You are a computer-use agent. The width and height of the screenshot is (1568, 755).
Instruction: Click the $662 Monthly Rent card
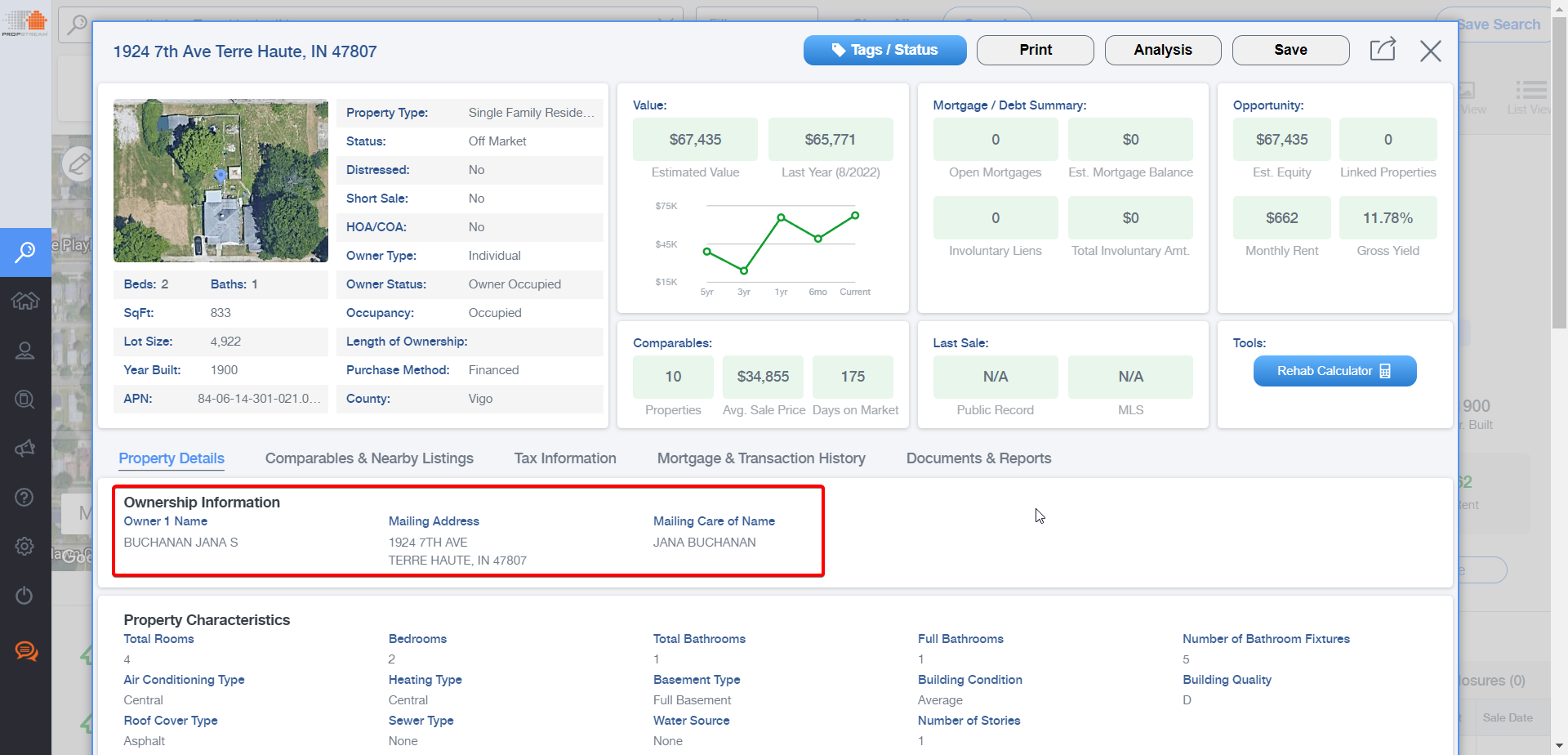point(1282,218)
